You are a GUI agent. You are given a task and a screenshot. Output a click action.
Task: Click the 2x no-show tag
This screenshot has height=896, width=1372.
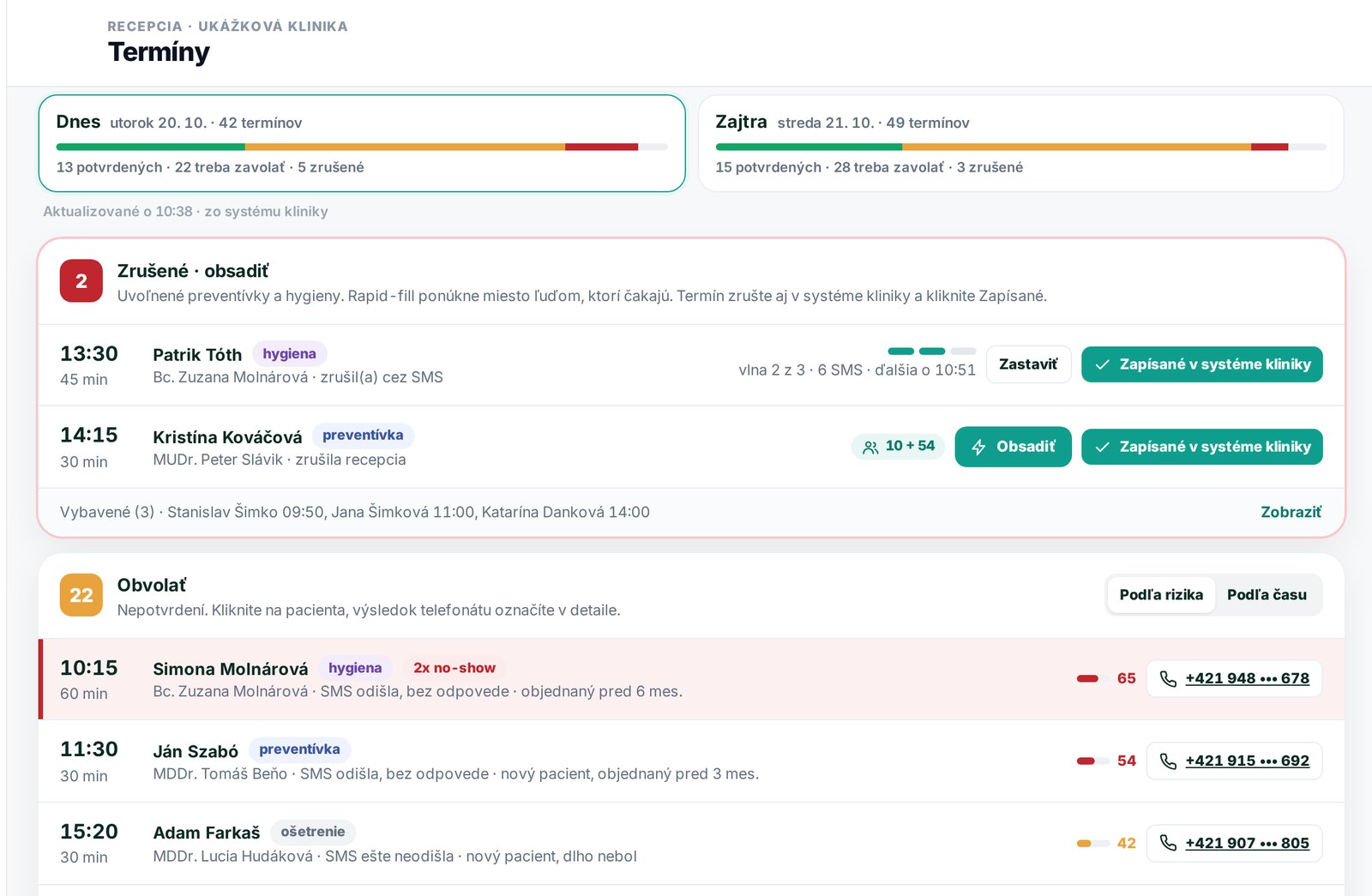(x=454, y=668)
